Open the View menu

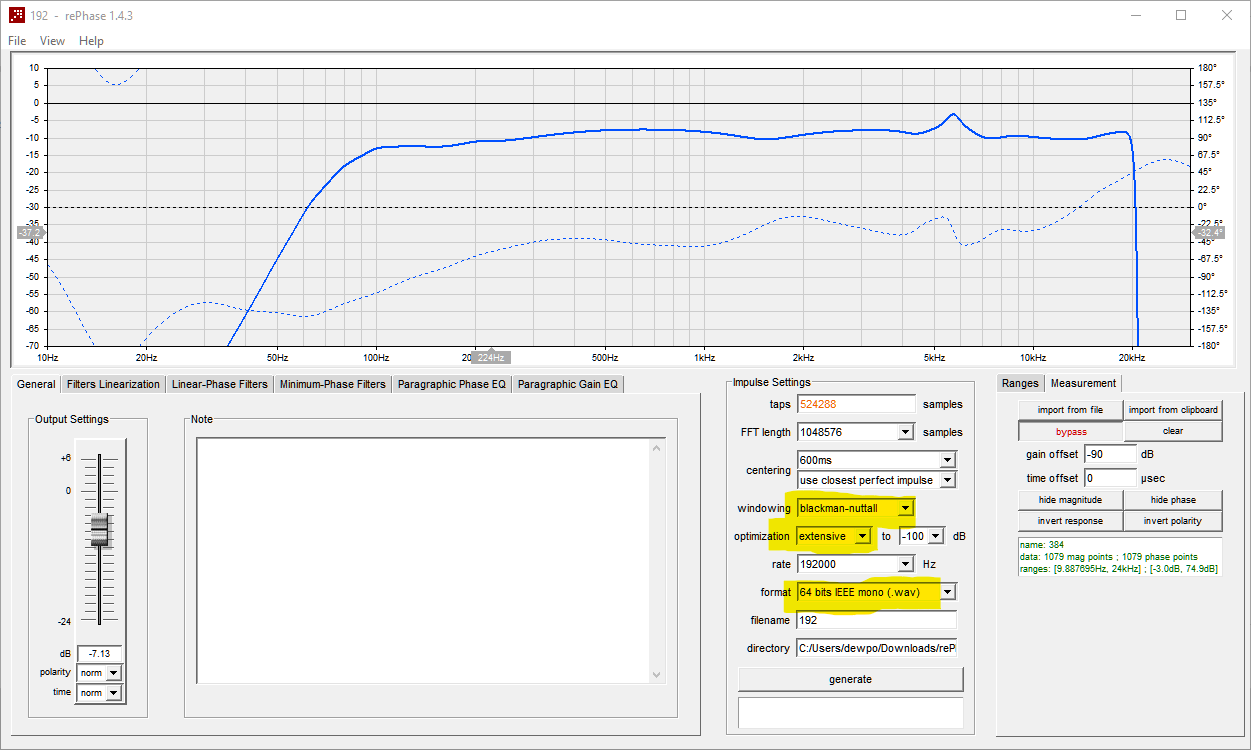(52, 41)
